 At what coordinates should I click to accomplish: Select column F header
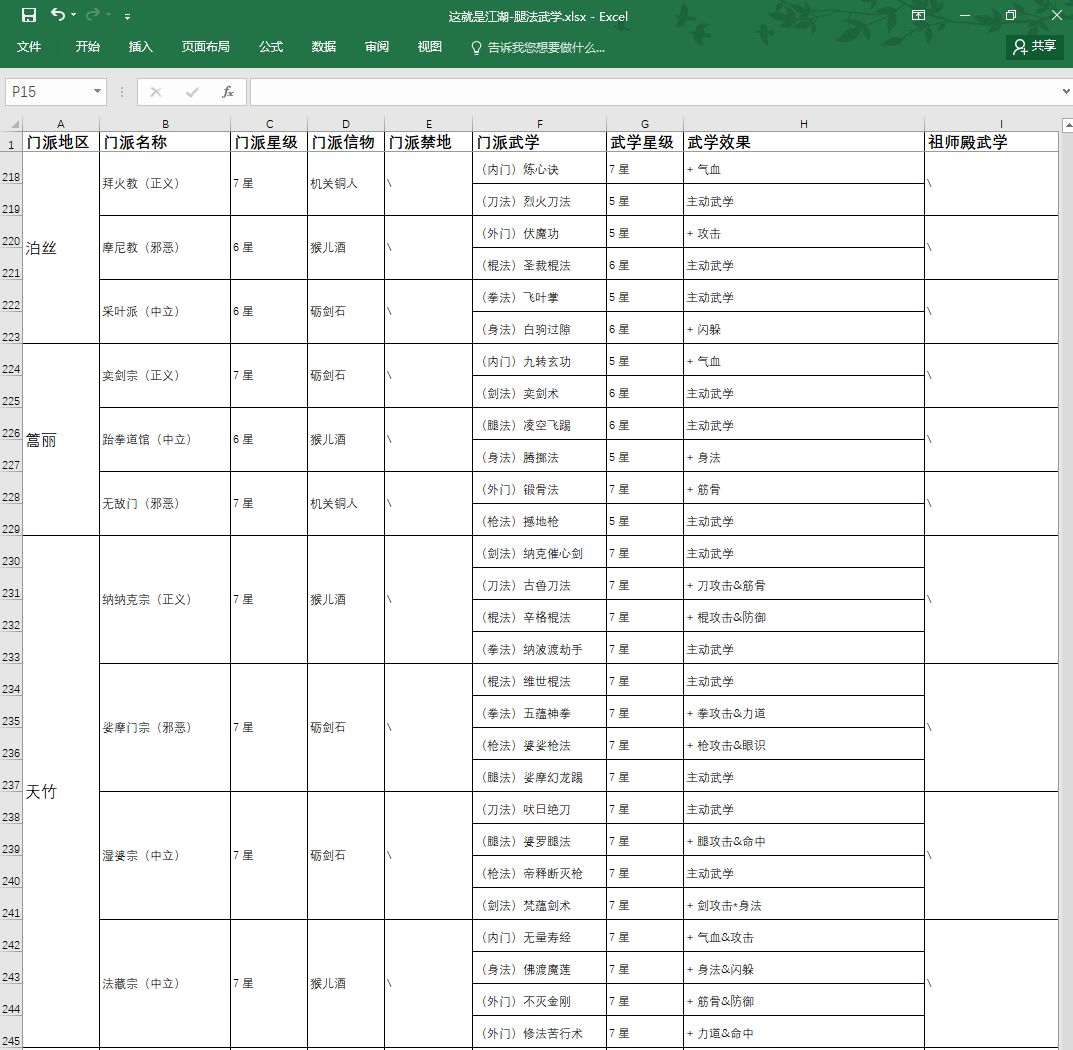click(x=539, y=124)
